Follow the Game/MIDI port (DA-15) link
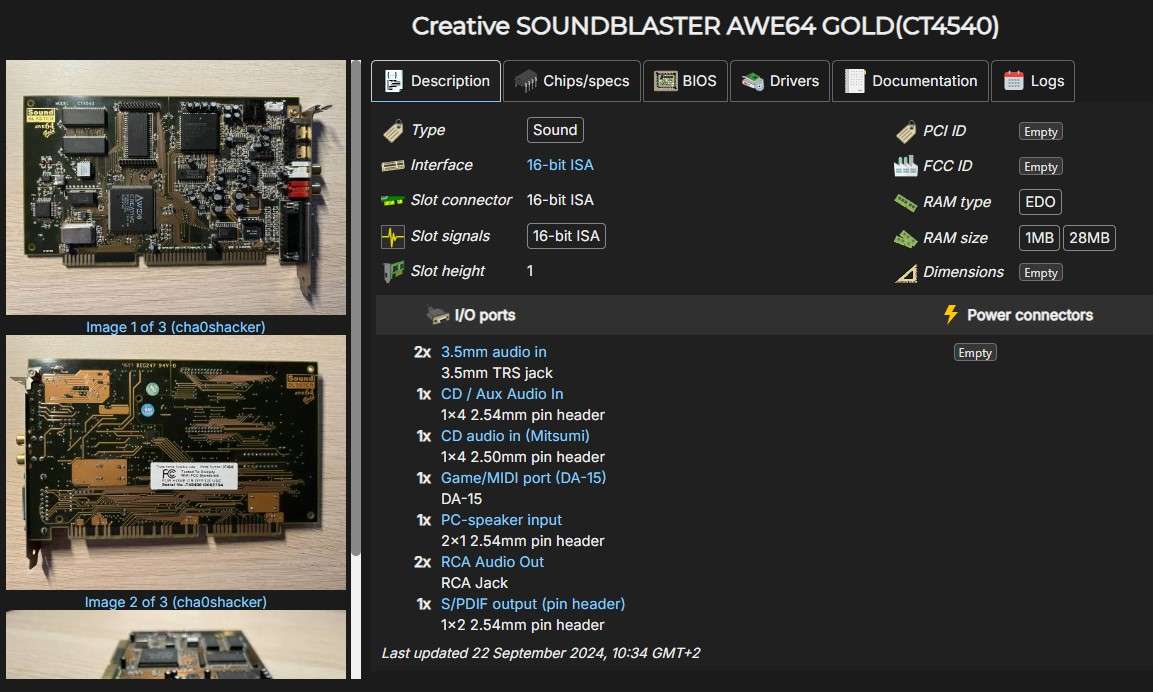This screenshot has width=1153, height=692. pyautogui.click(x=523, y=477)
